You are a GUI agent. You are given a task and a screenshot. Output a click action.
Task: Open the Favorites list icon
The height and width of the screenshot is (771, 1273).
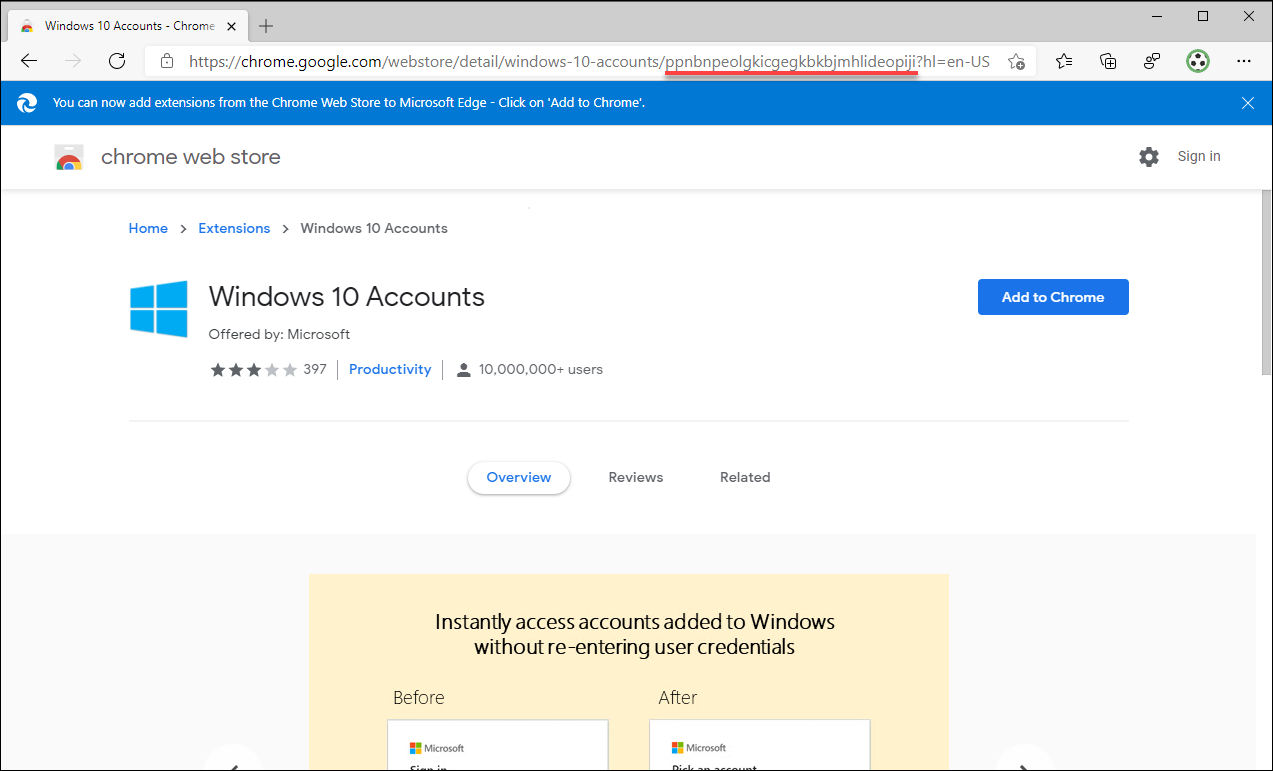click(x=1064, y=61)
